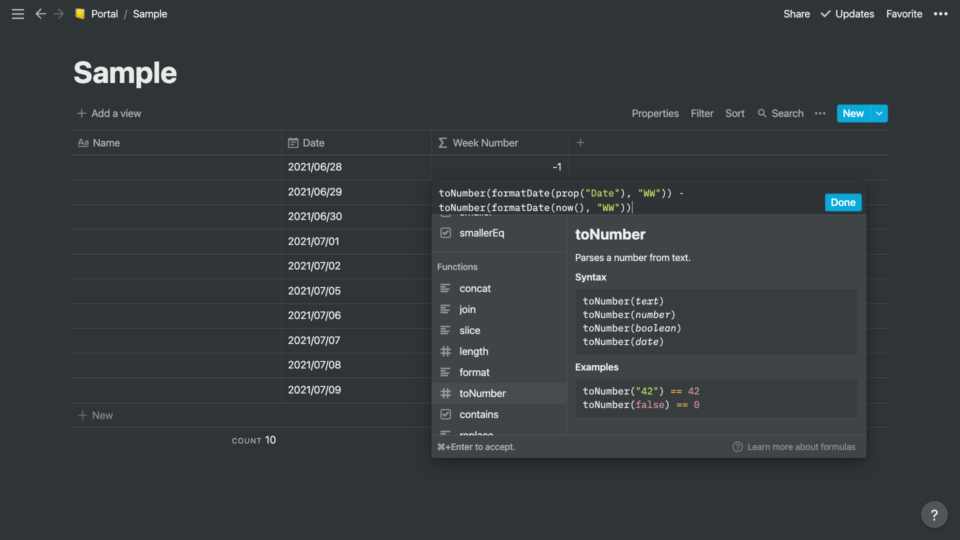This screenshot has height=540, width=960.
Task: Click the Search magnifier icon
Action: (762, 113)
